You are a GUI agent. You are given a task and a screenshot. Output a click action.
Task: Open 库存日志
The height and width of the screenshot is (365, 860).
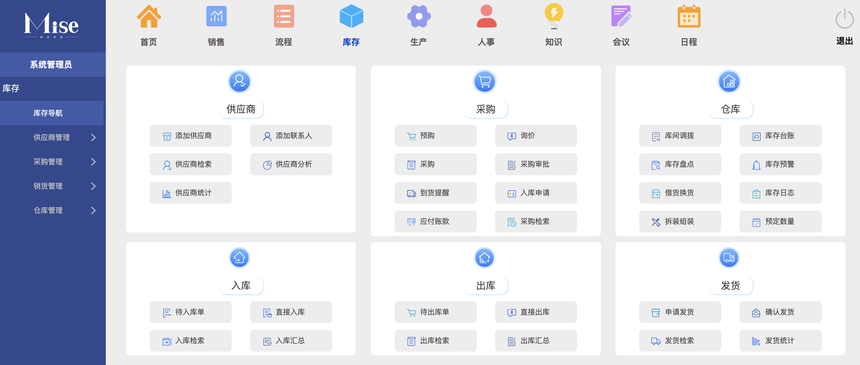click(x=780, y=193)
